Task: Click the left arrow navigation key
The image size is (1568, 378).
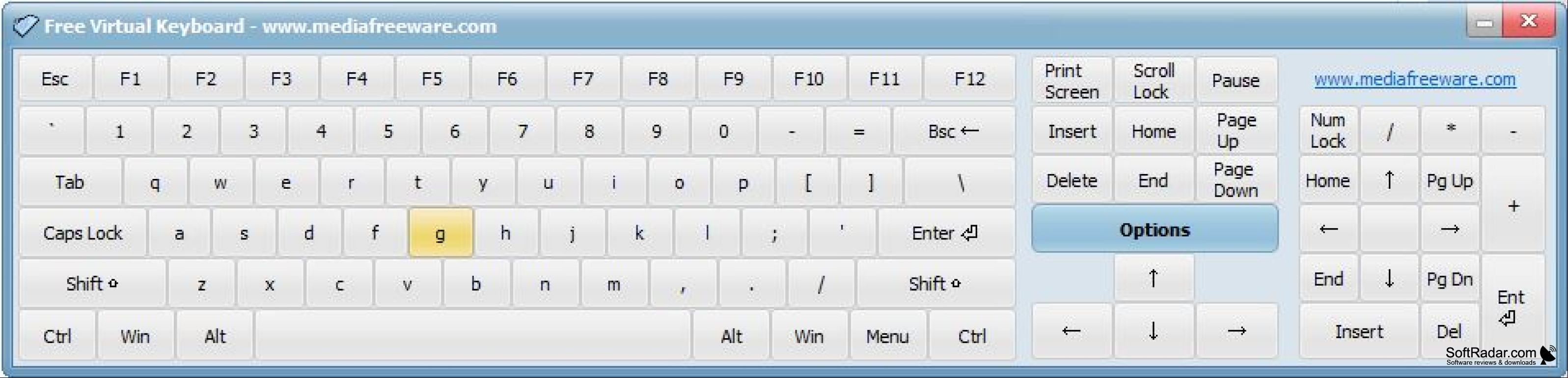Action: [1072, 331]
